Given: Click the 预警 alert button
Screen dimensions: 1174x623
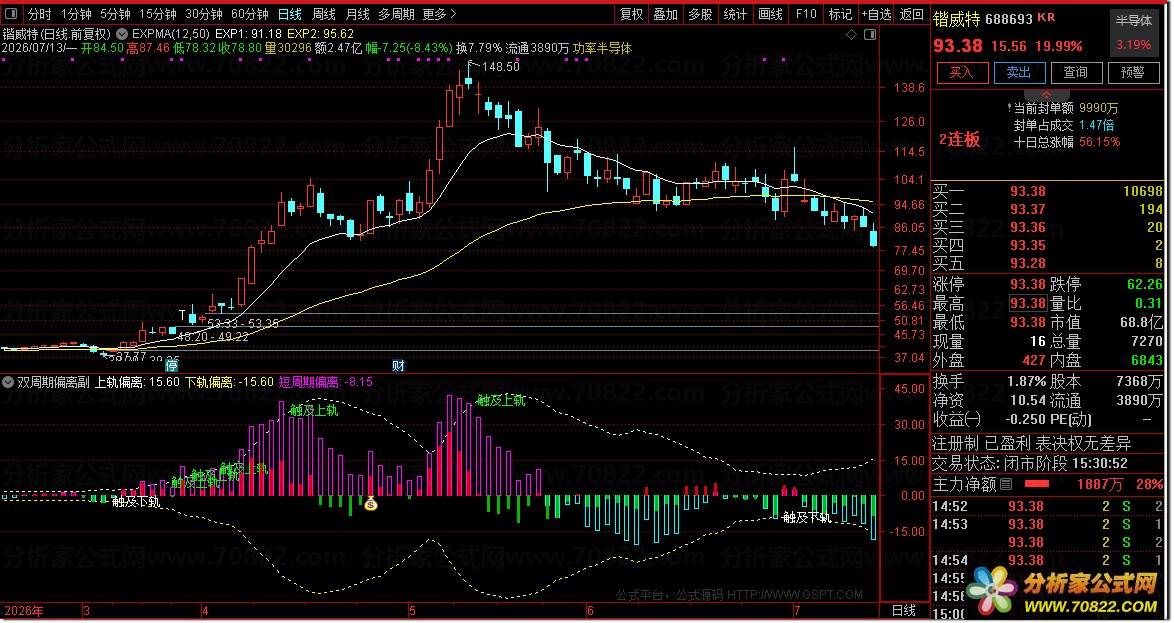Looking at the screenshot, I should [x=1134, y=73].
